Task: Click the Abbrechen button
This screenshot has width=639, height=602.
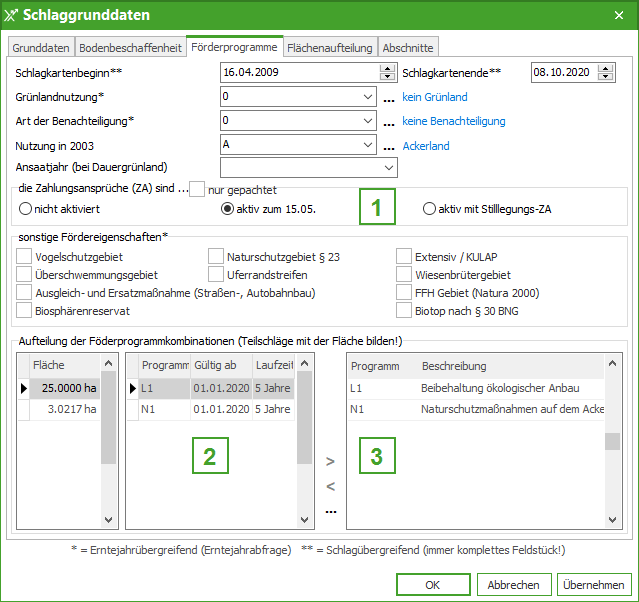Action: click(514, 585)
